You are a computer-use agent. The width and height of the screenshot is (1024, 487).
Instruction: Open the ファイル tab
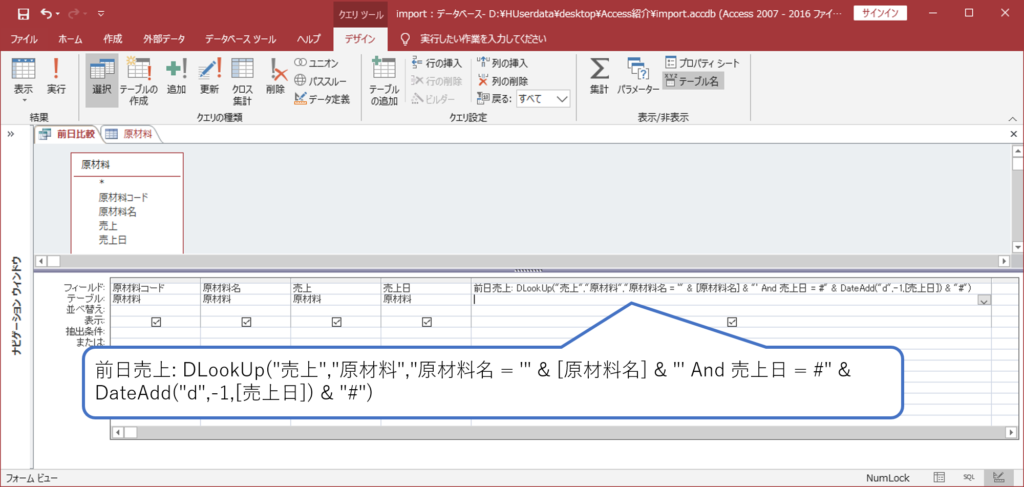24,39
